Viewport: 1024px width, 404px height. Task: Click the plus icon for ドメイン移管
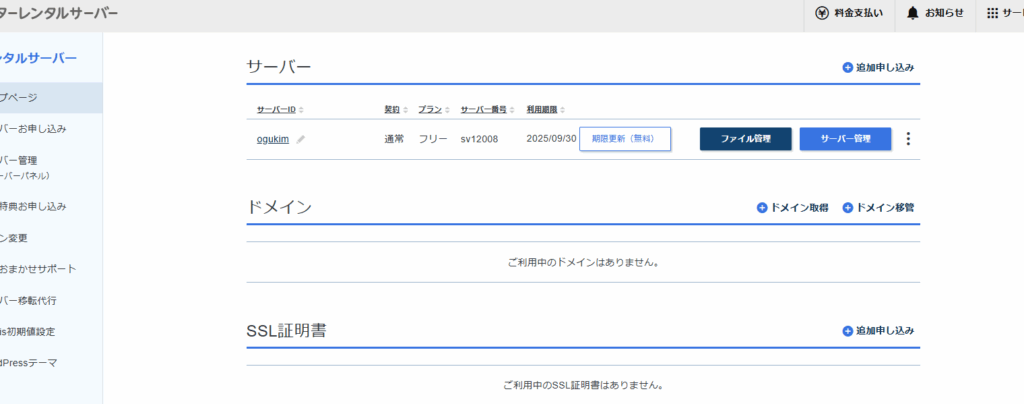click(x=848, y=208)
